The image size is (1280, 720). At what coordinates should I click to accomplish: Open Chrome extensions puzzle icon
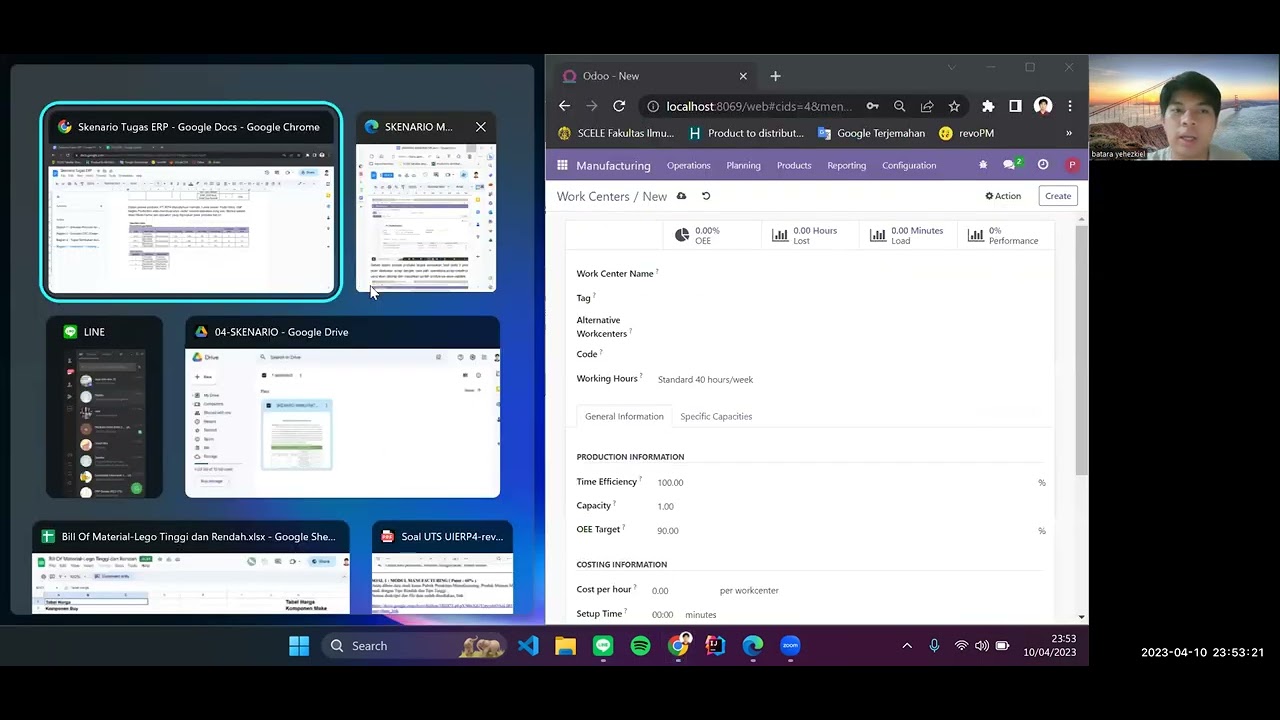coord(988,106)
